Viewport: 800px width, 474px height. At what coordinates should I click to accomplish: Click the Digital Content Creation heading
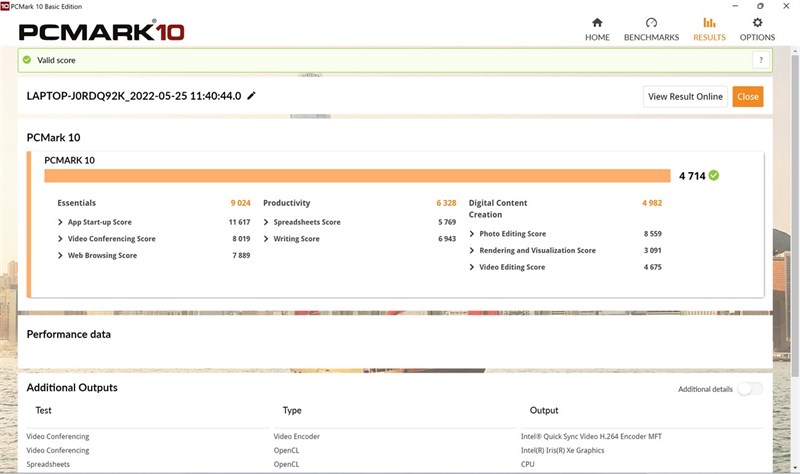[x=498, y=209]
